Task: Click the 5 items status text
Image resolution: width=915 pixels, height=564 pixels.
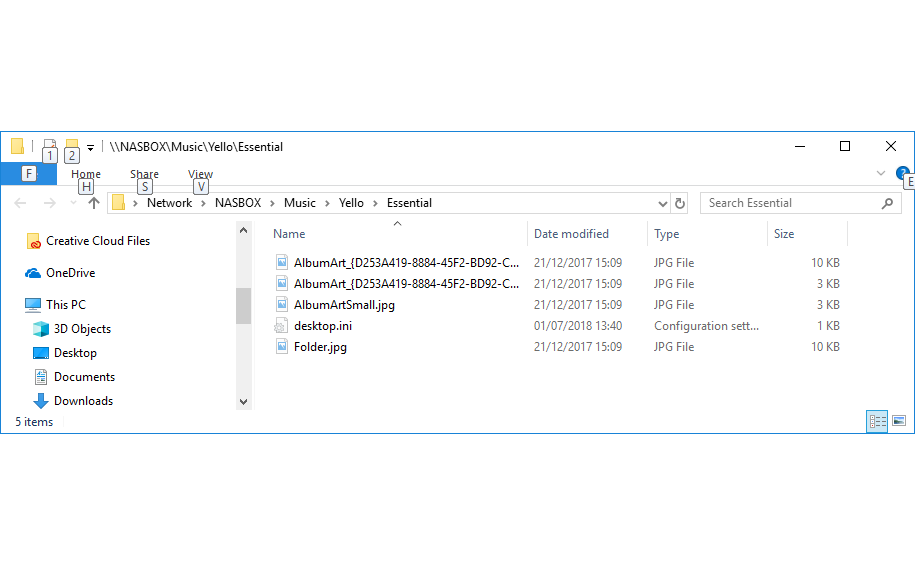Action: (34, 422)
